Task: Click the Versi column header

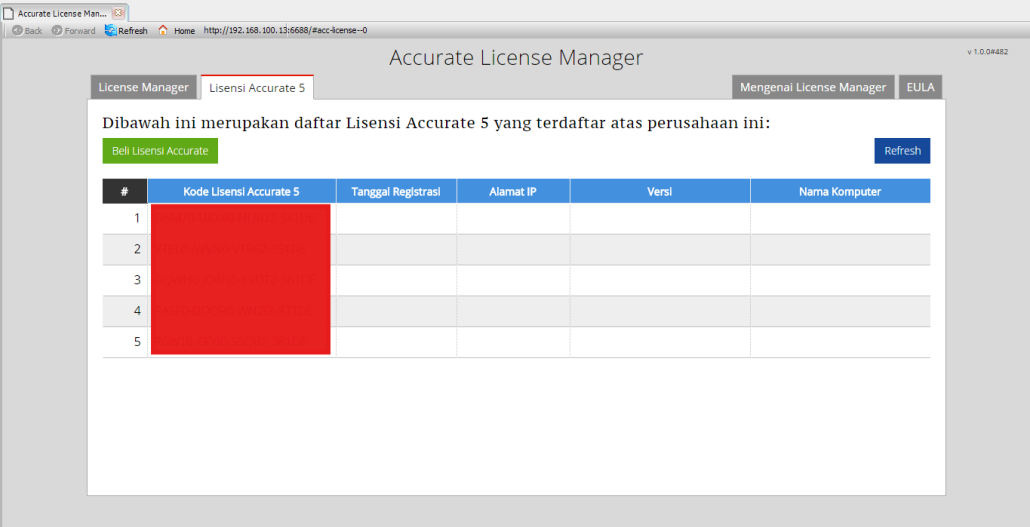Action: click(x=659, y=191)
